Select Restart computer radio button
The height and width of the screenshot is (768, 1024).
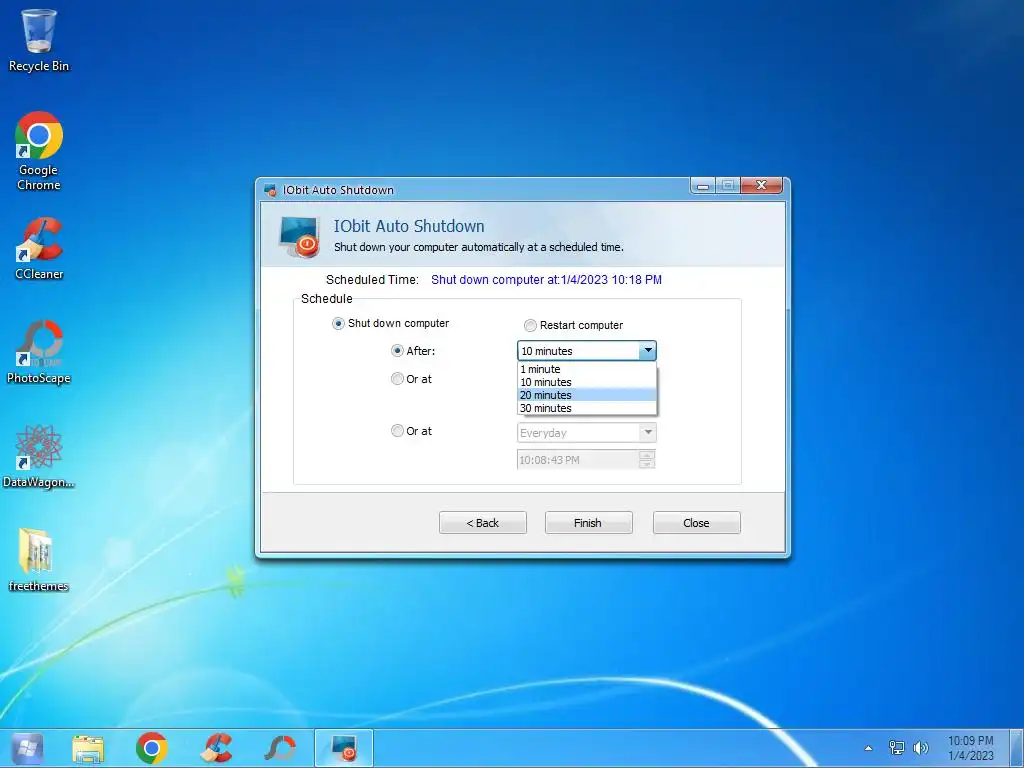click(x=530, y=325)
